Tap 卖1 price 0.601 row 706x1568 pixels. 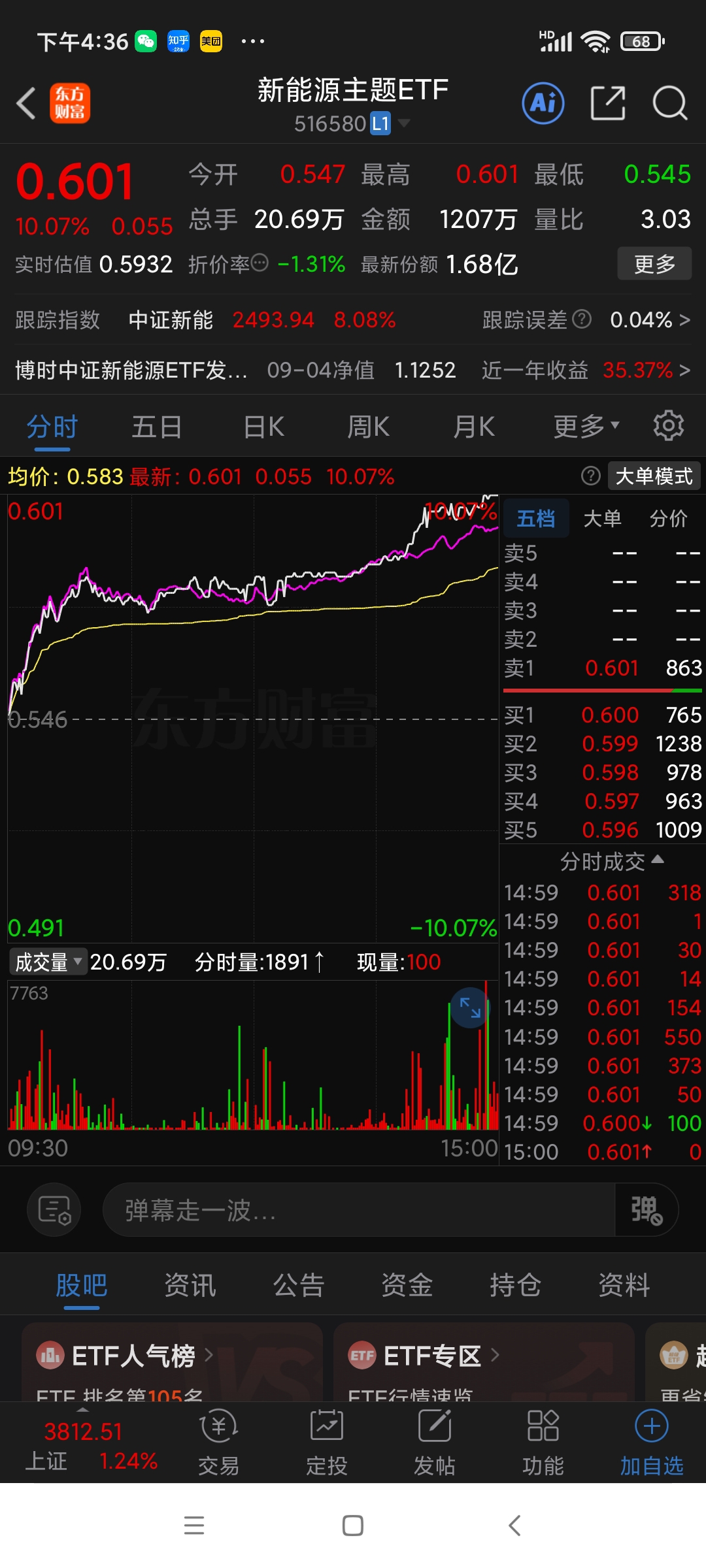click(603, 668)
